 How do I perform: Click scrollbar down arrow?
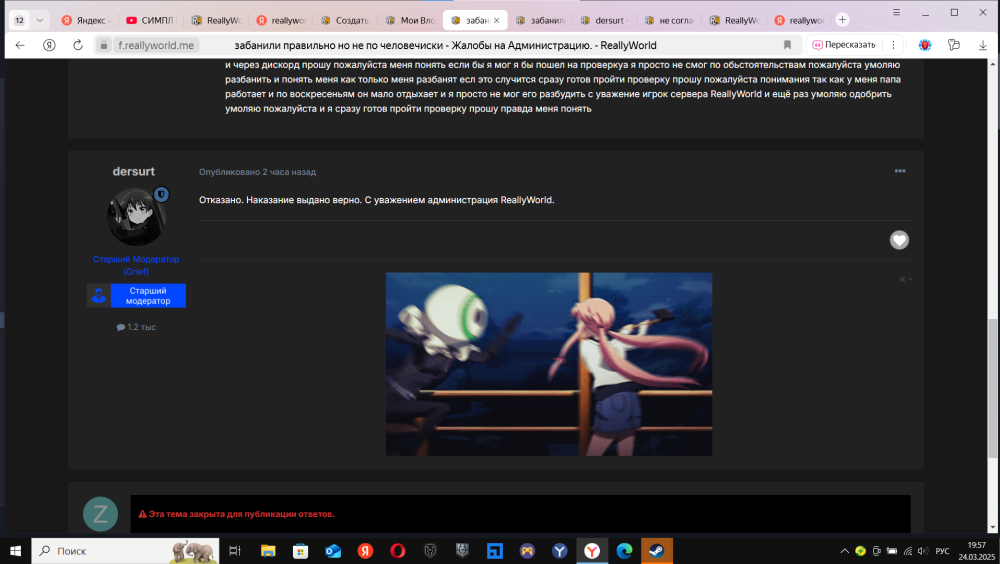point(992,528)
